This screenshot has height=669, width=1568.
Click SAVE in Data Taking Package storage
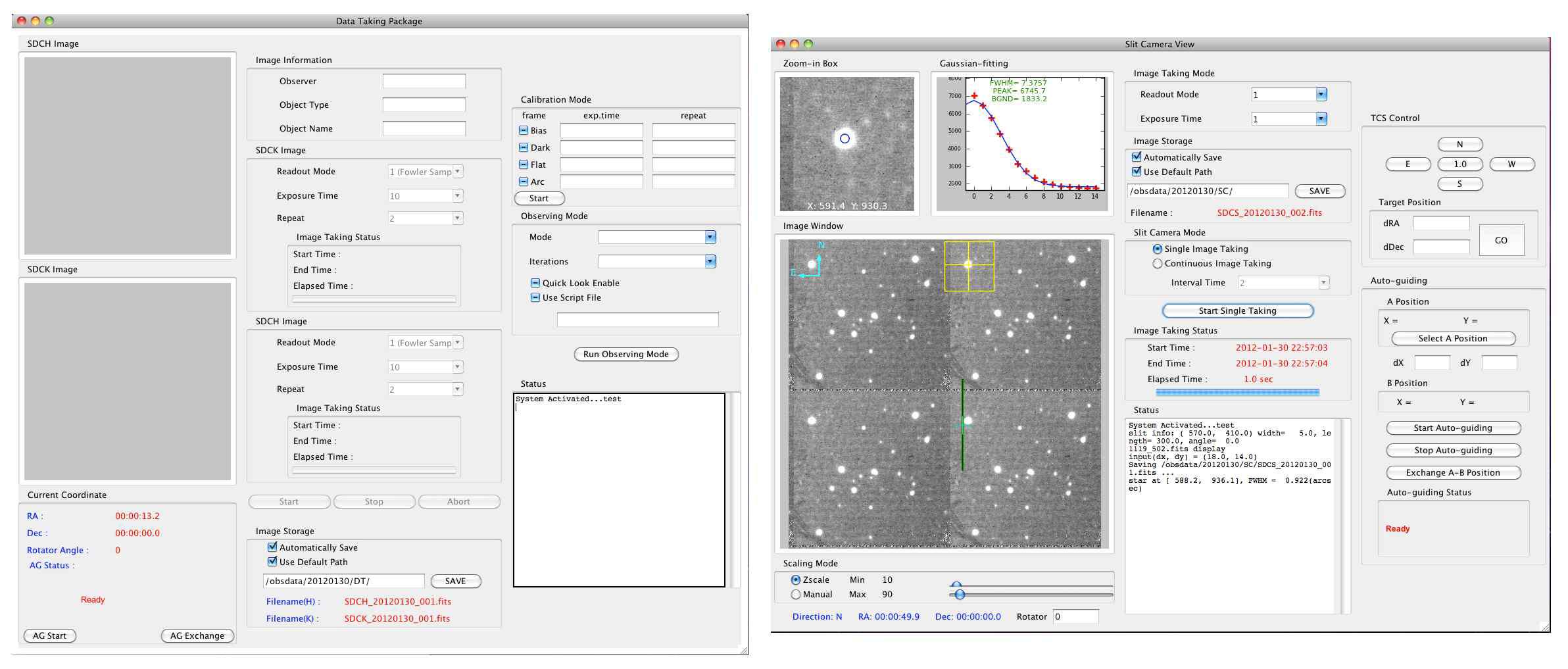click(x=455, y=581)
